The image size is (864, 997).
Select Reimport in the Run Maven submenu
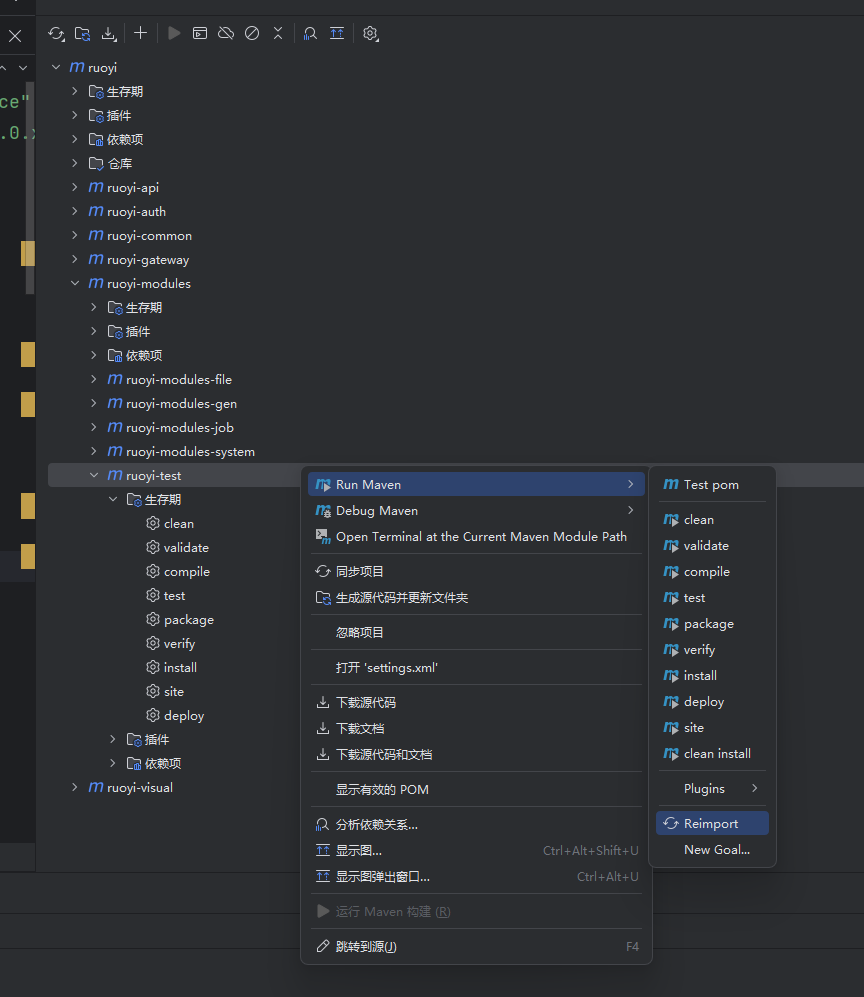[711, 824]
